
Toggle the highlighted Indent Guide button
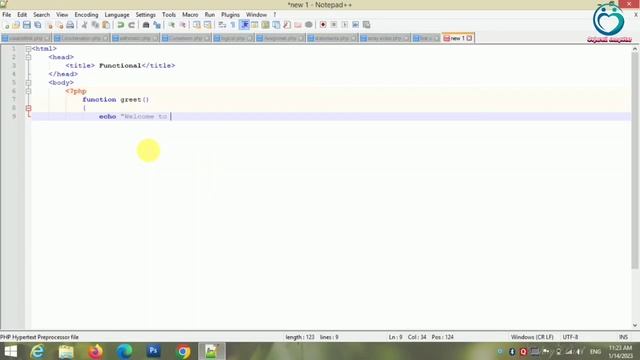(x=244, y=25)
